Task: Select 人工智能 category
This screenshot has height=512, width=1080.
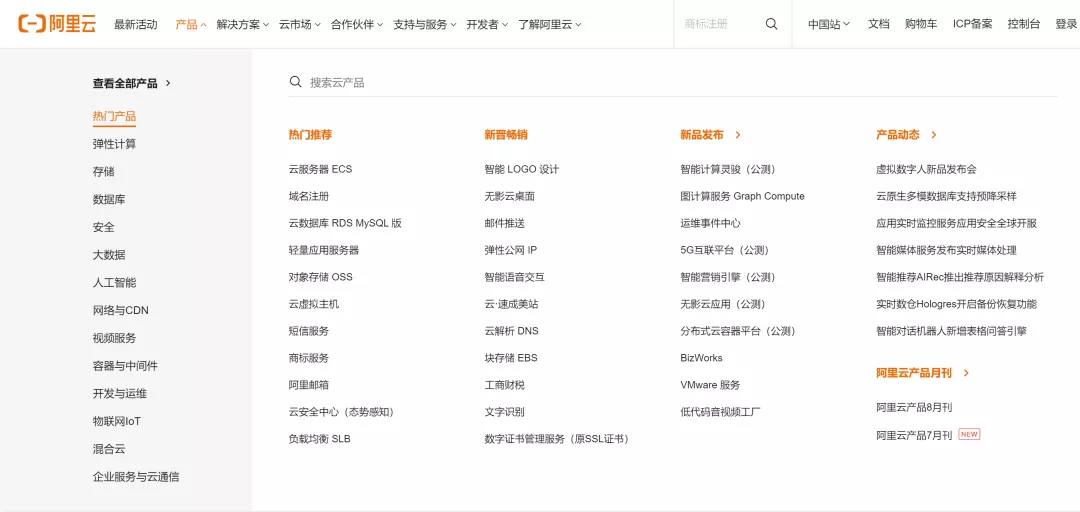Action: pos(114,283)
